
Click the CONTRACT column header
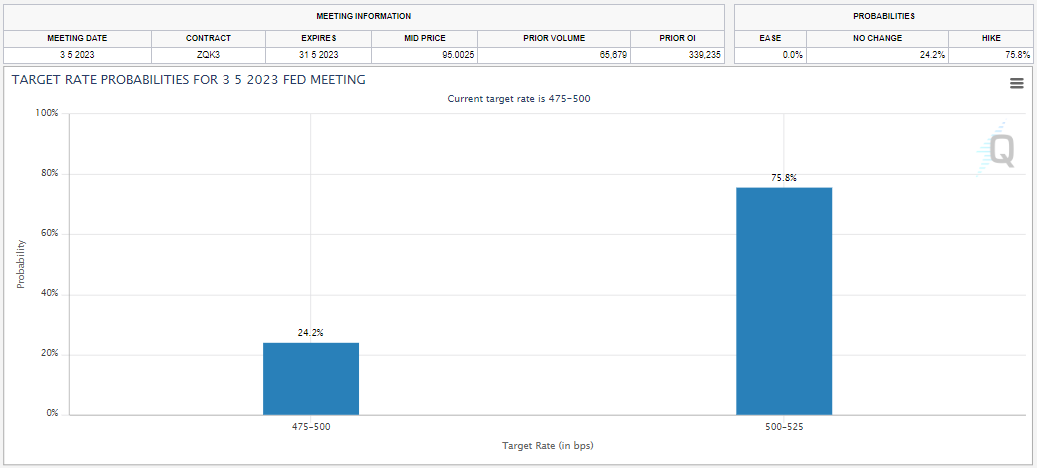pos(209,38)
